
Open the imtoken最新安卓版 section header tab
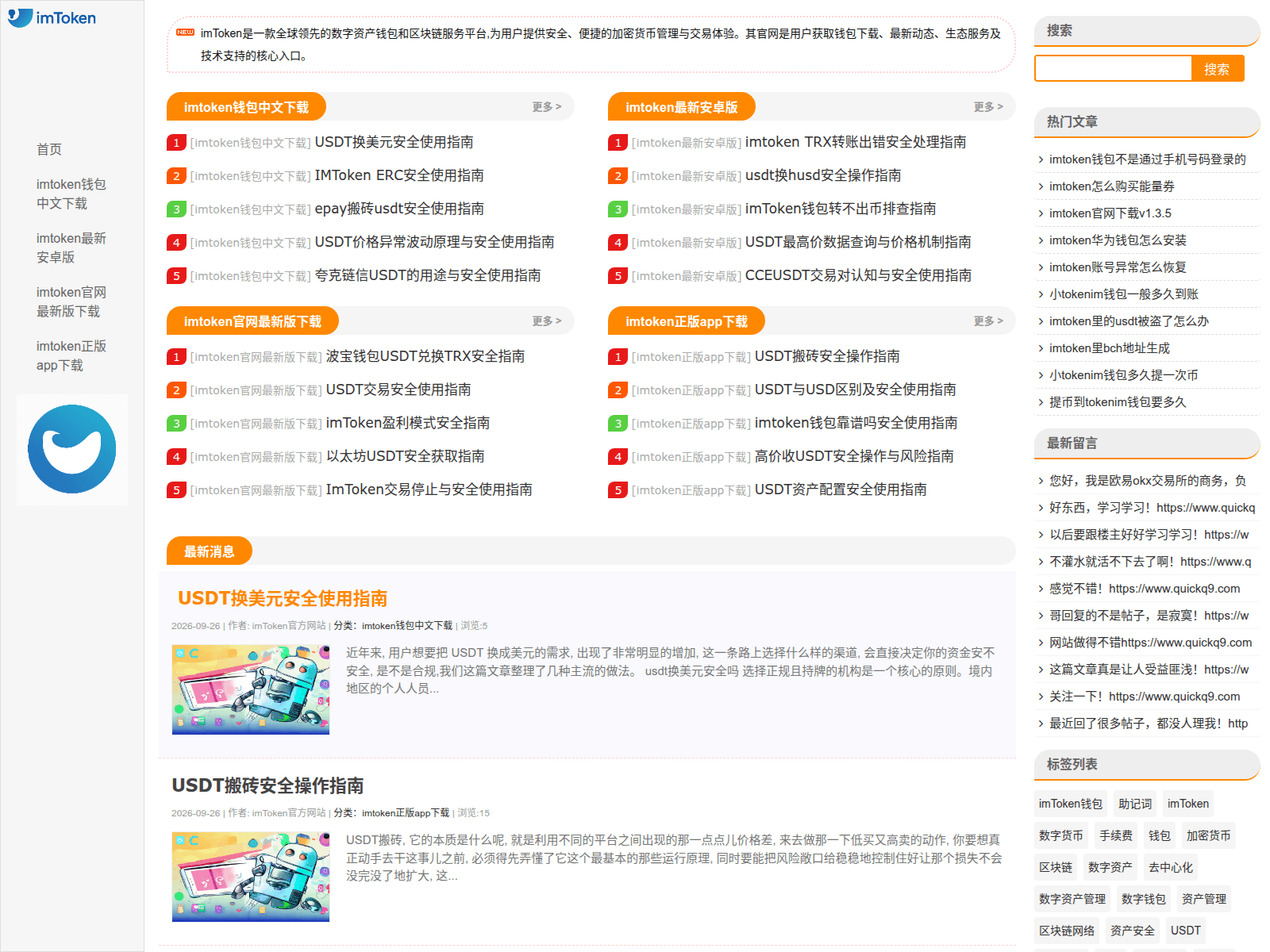tap(681, 107)
